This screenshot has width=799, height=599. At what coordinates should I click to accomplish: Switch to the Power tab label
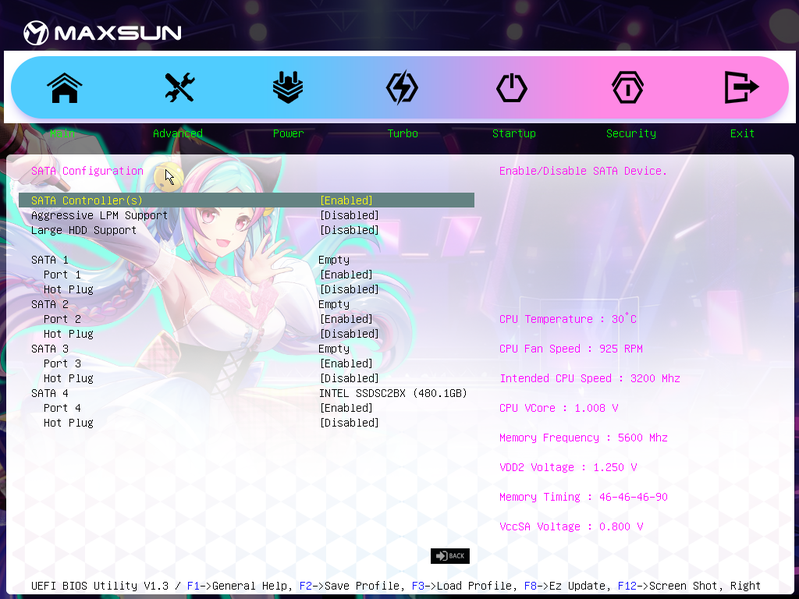[288, 133]
